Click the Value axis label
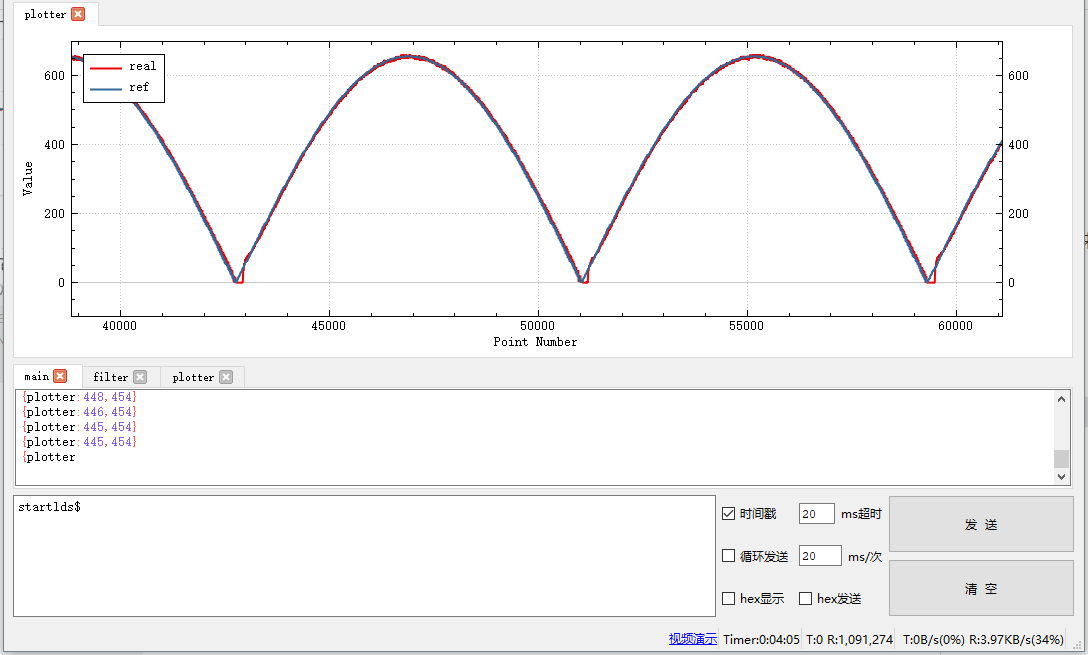Screen dimensions: 1088x655 (28, 178)
